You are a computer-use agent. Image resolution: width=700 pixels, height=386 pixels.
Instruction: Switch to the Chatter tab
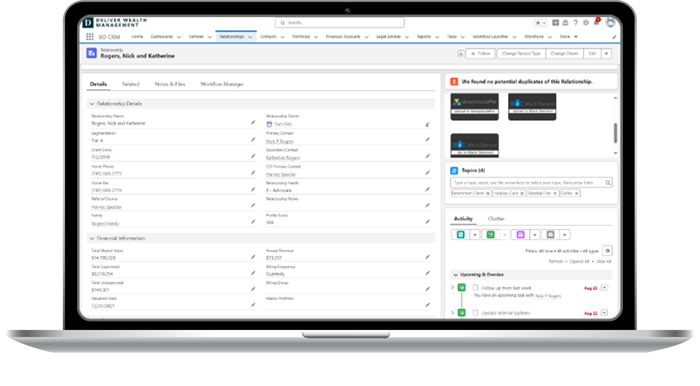[496, 219]
